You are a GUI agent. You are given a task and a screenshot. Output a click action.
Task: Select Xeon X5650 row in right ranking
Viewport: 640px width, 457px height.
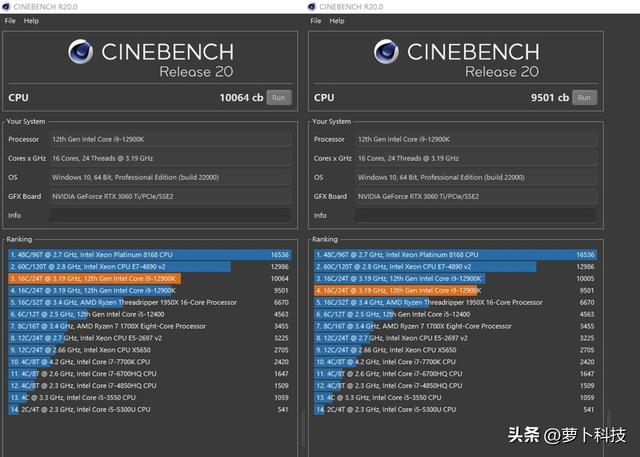point(455,350)
